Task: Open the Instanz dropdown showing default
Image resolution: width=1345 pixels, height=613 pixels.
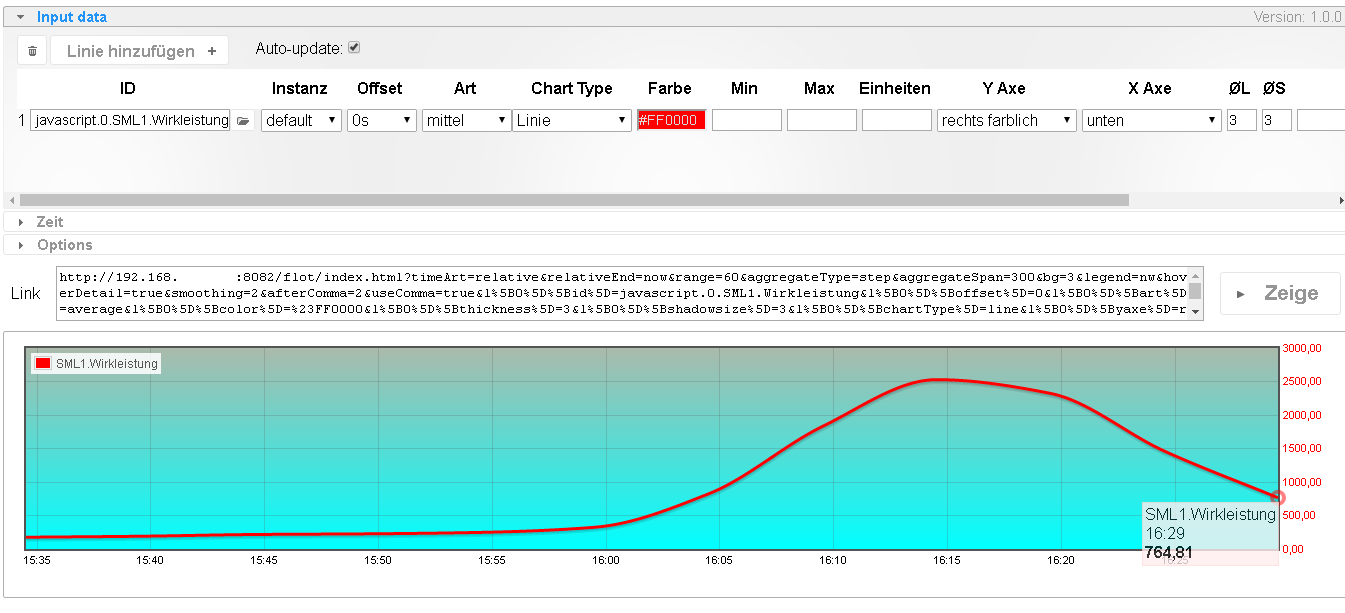Action: point(301,121)
